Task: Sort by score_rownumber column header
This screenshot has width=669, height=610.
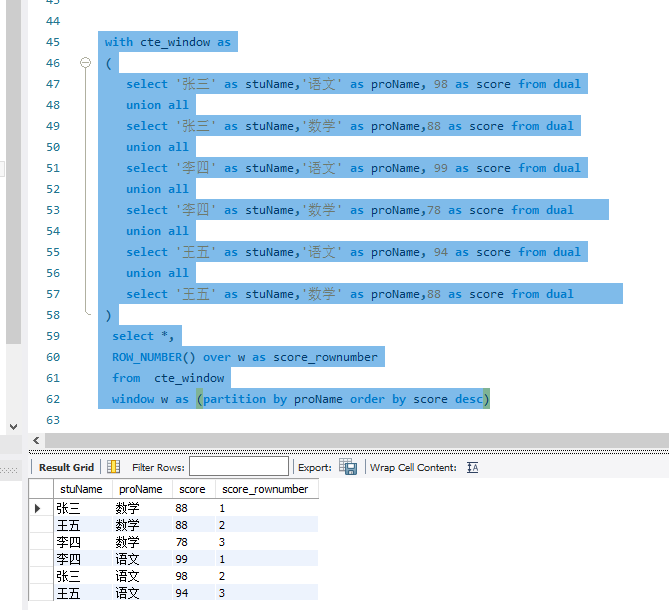Action: (267, 489)
